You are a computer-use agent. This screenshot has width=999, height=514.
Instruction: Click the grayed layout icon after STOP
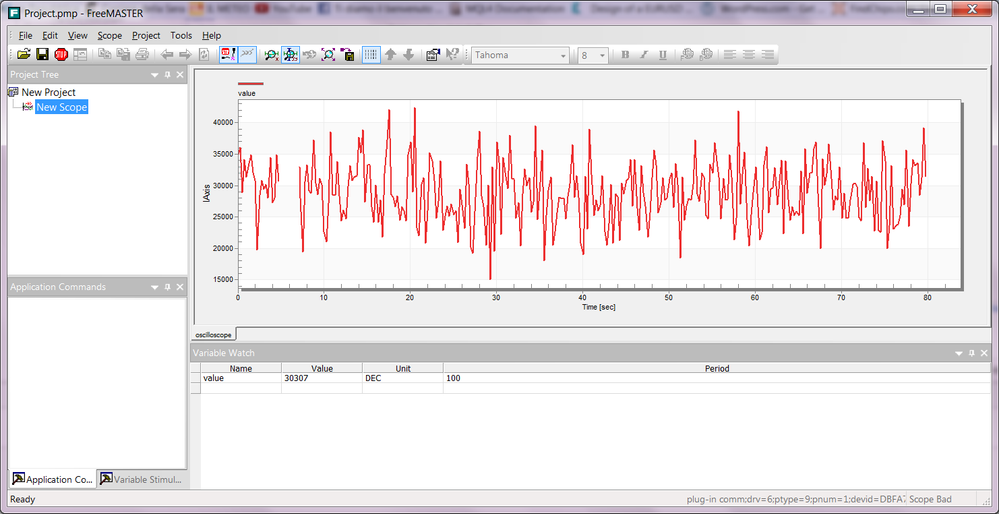coord(80,55)
